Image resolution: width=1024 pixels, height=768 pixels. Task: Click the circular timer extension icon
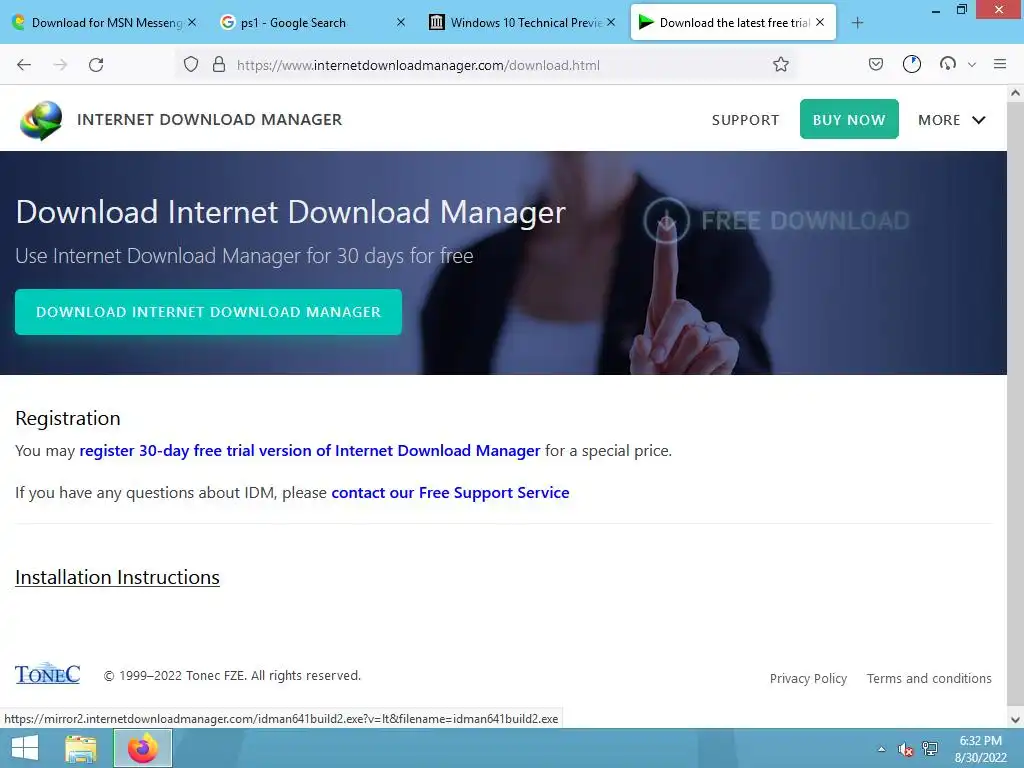coord(912,64)
